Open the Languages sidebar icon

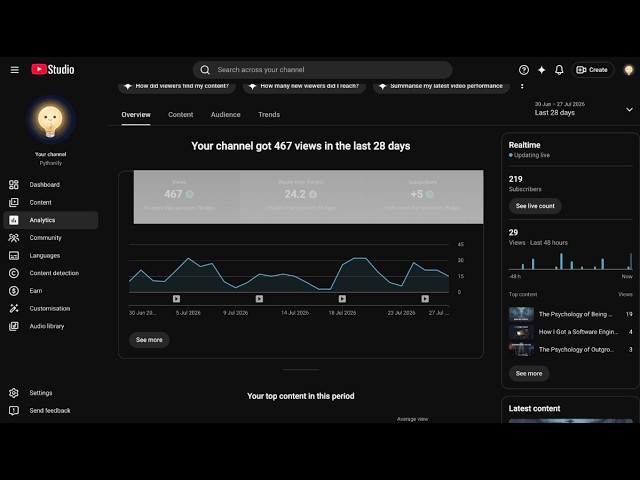click(14, 256)
